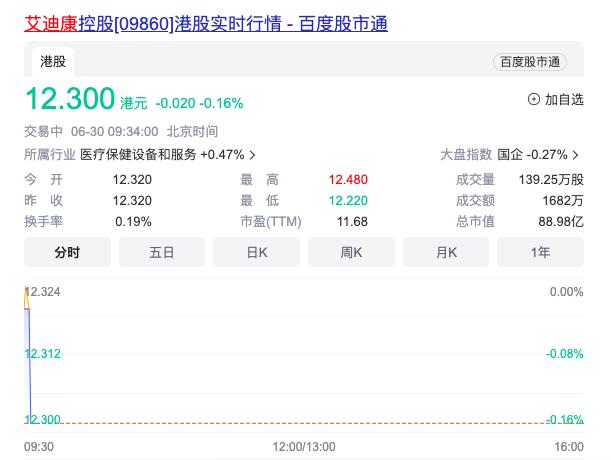Screen dimensions: 611x460
Task: Click the 总市值 value 88.98亿
Action: [x=561, y=222]
